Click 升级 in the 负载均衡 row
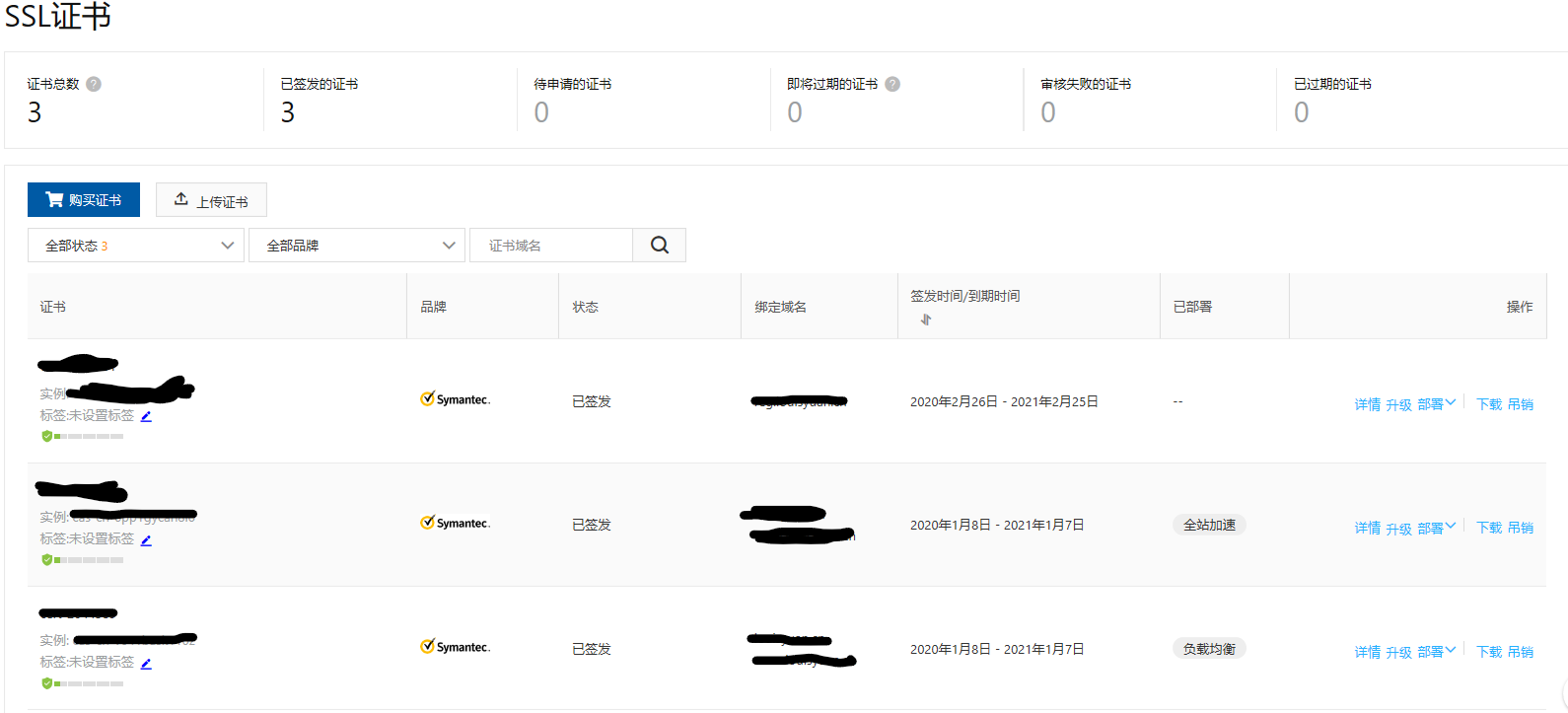The width and height of the screenshot is (1568, 713). tap(1398, 652)
